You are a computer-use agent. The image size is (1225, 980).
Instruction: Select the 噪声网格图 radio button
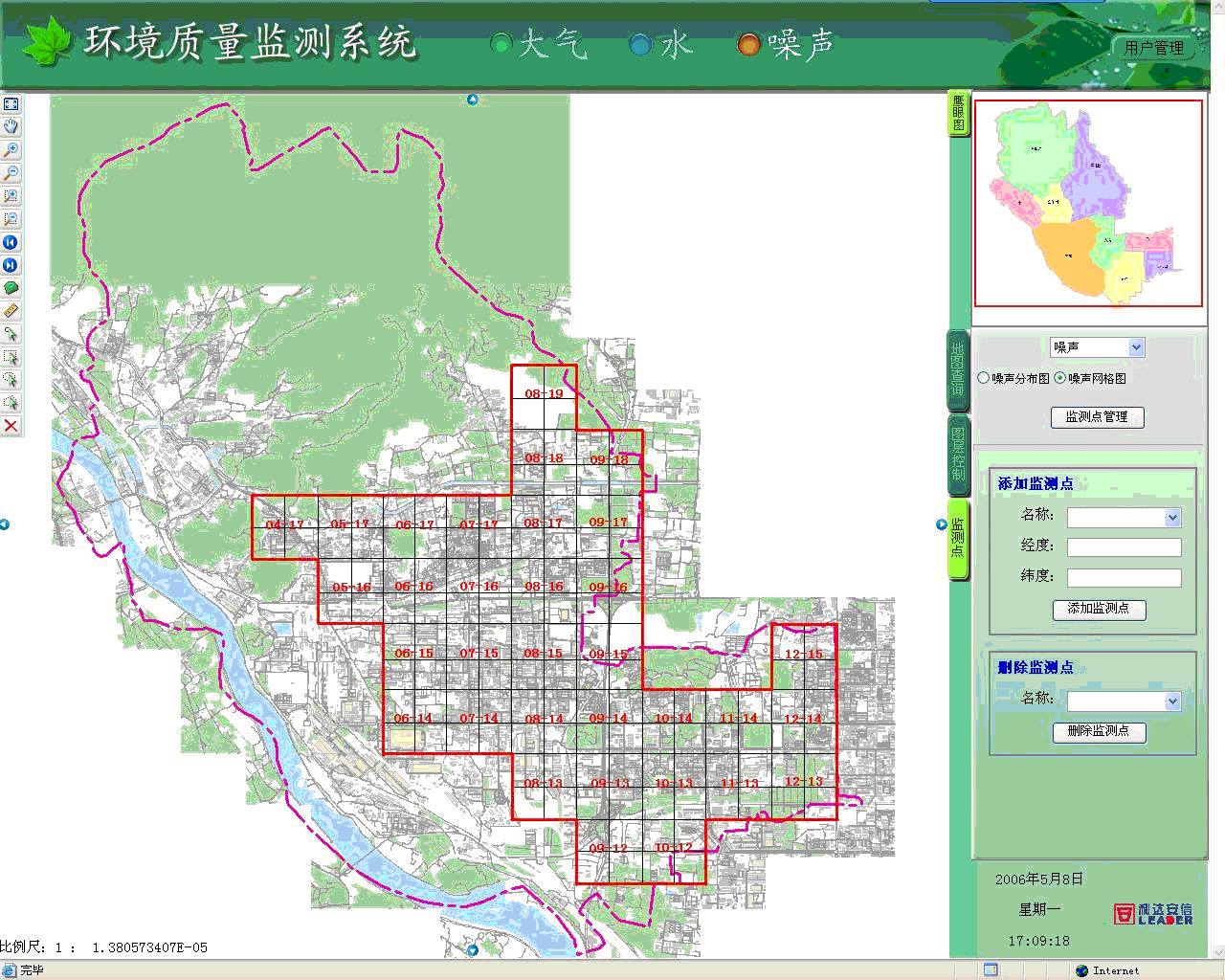click(1059, 378)
